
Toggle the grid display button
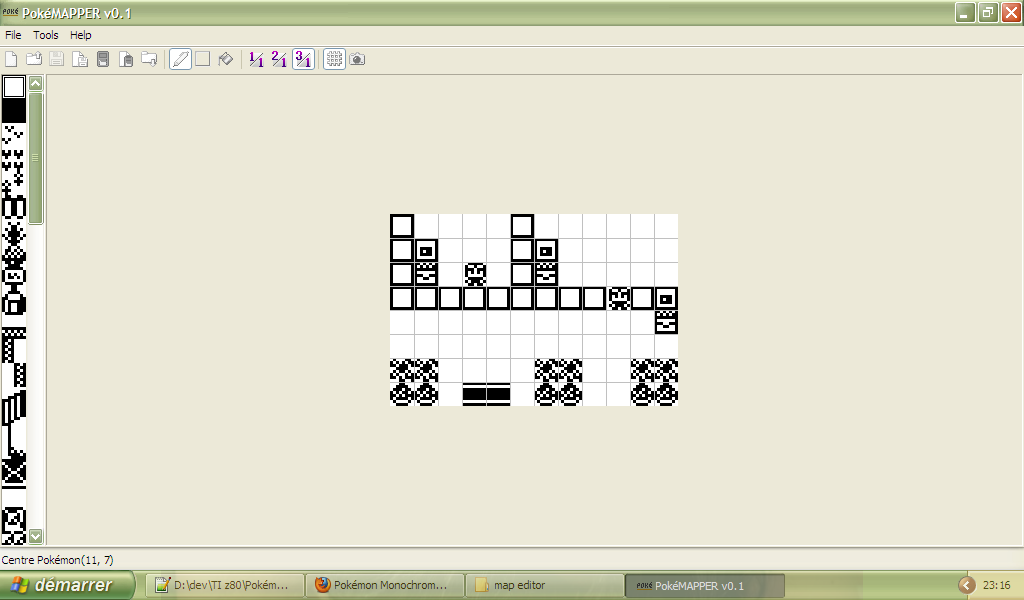point(334,59)
